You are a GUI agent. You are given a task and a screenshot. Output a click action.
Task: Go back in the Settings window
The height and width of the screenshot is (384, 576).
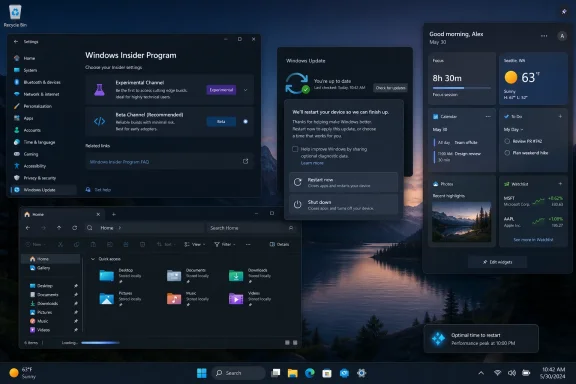click(16, 42)
